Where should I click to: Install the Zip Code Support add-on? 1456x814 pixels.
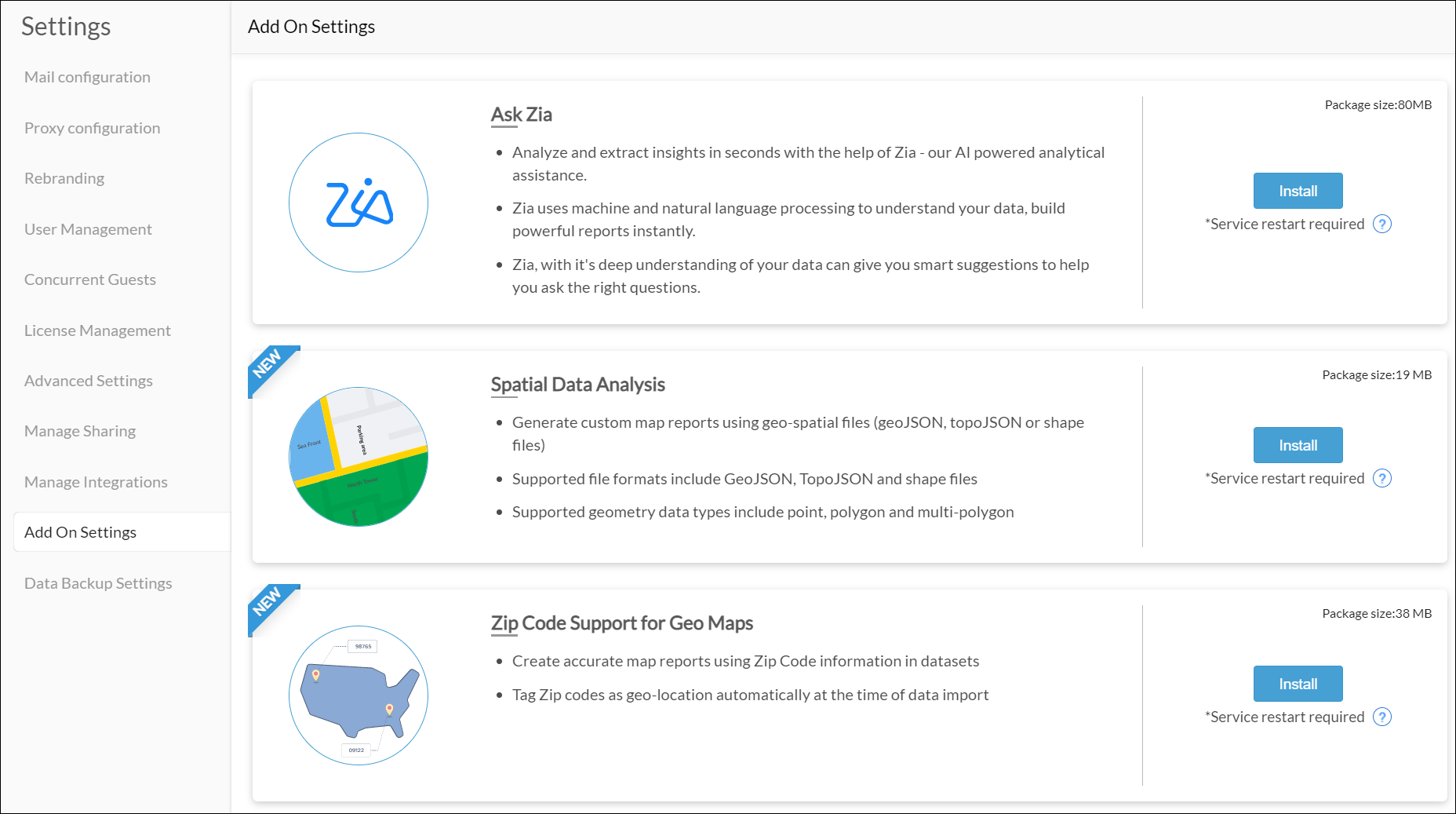click(x=1298, y=683)
